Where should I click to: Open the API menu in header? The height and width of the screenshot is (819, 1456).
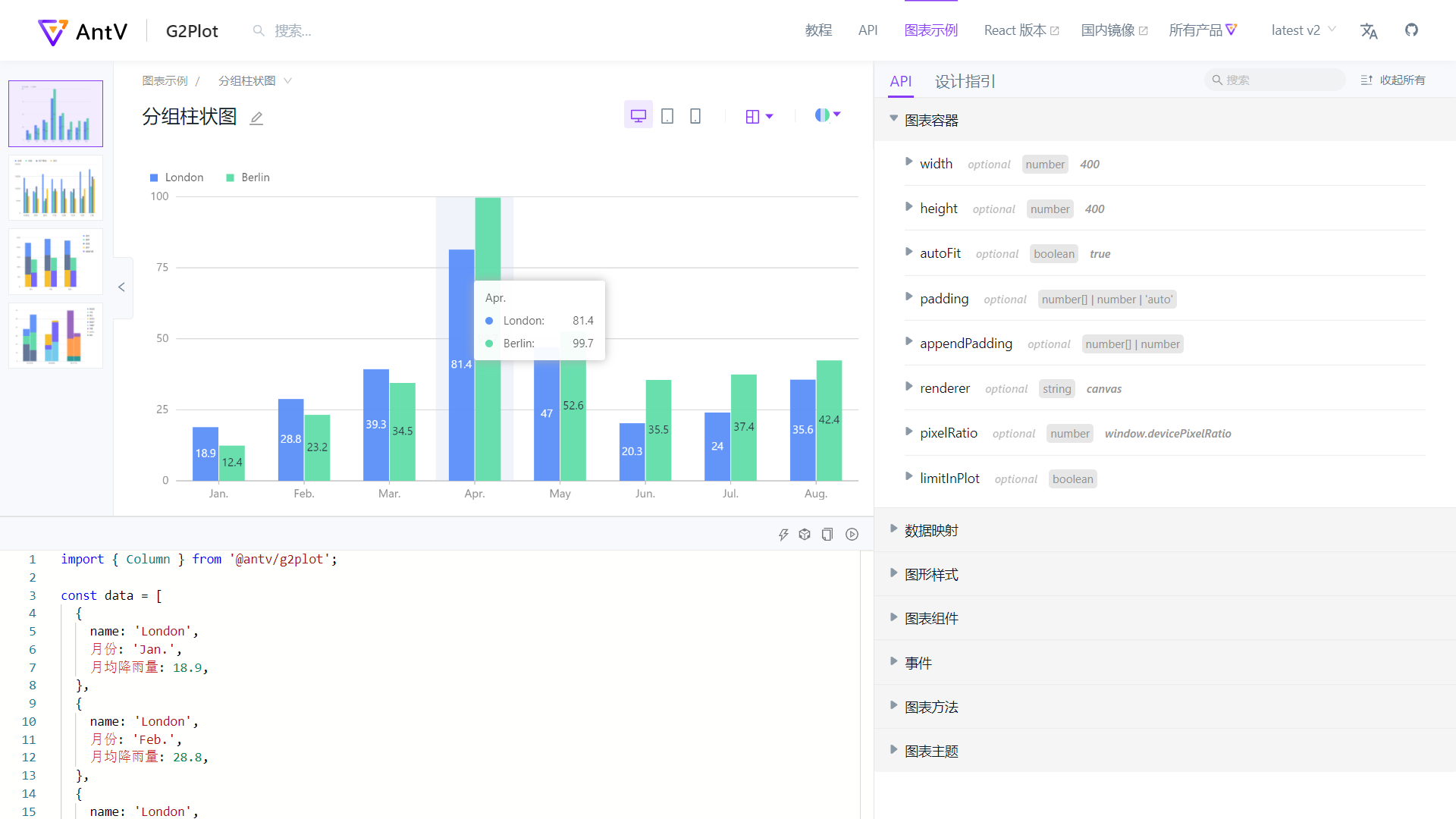[868, 30]
